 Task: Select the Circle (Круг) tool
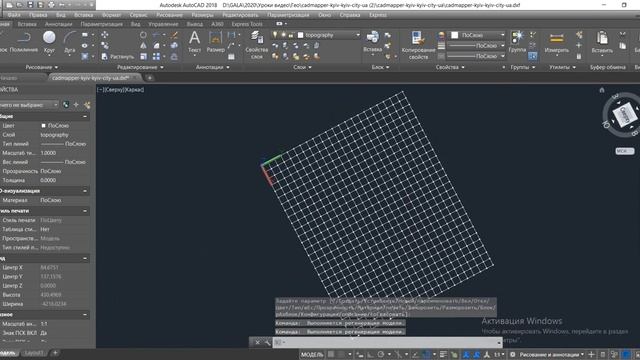(49, 42)
